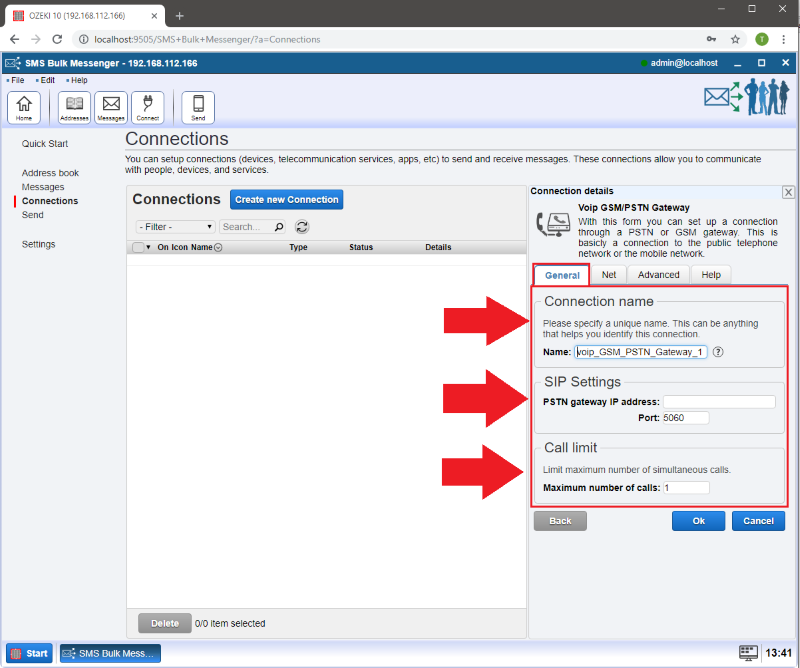Open the select-all checkbox dropdown arrow
Screen dimensions: 800x668
pyautogui.click(x=149, y=247)
